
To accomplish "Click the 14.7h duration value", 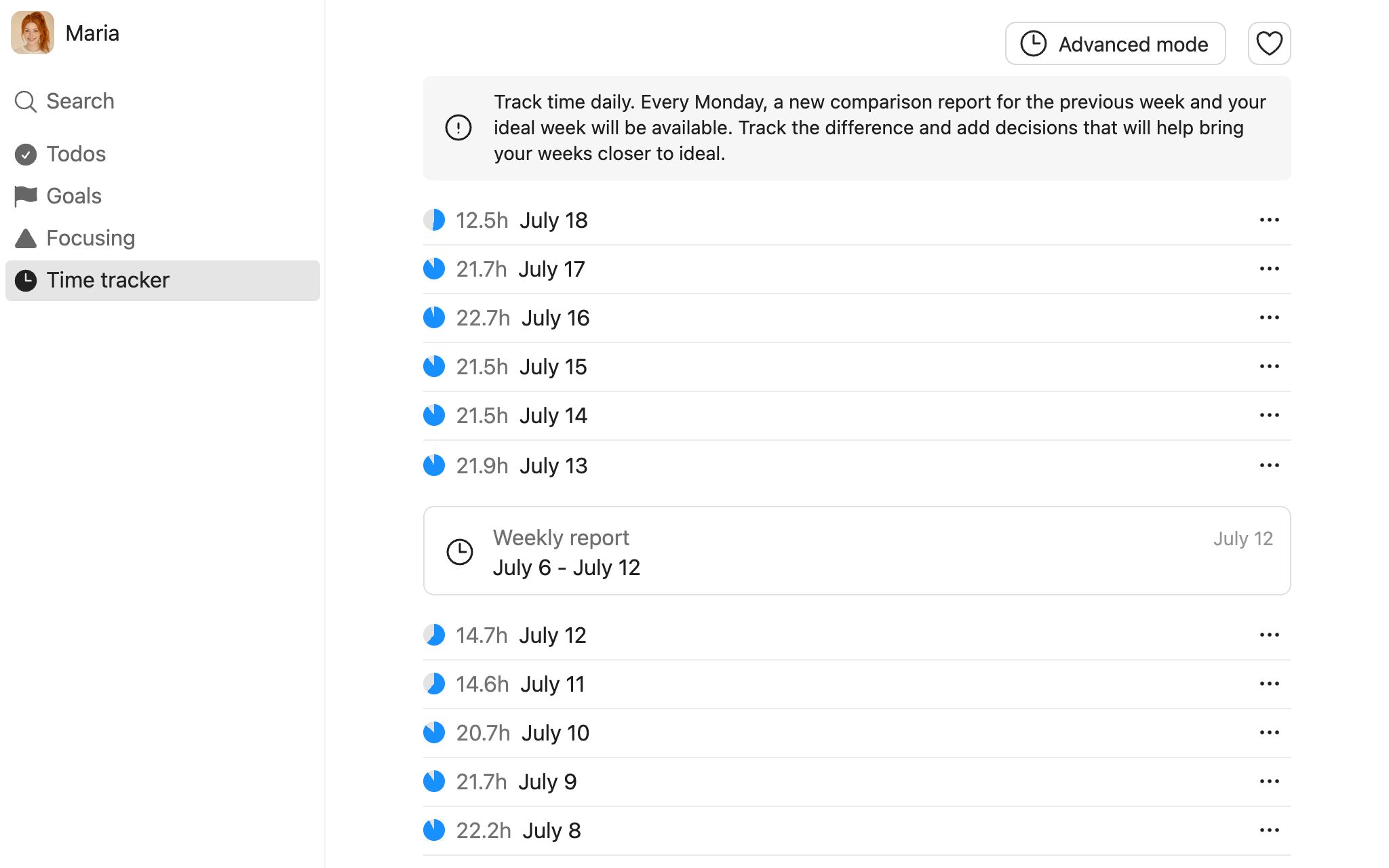I will 482,635.
